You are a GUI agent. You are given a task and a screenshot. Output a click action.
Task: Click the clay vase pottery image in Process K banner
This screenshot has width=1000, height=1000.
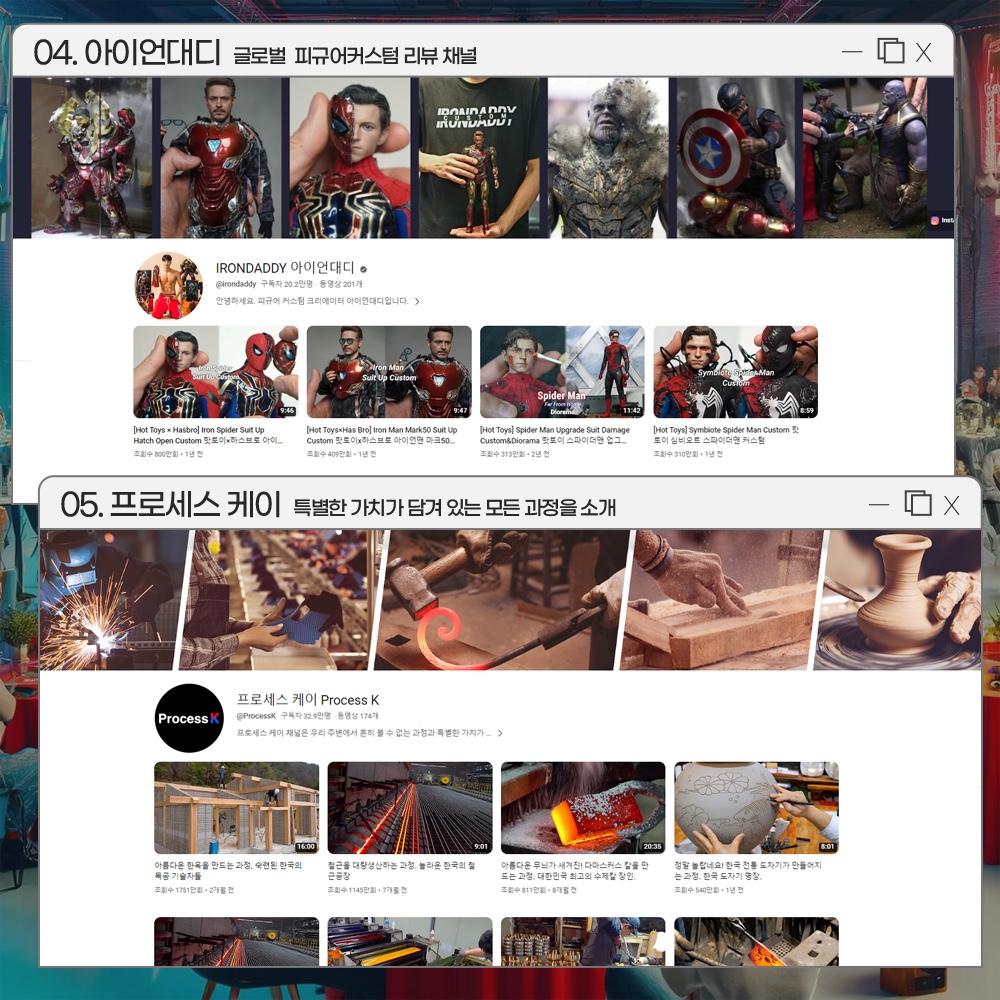click(899, 600)
